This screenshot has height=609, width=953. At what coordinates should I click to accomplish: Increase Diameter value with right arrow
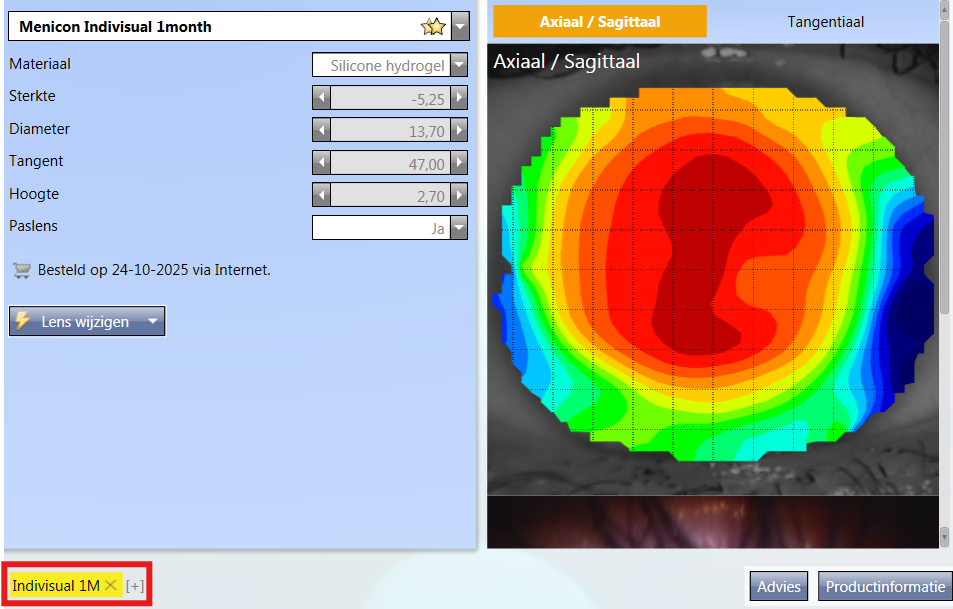[459, 130]
